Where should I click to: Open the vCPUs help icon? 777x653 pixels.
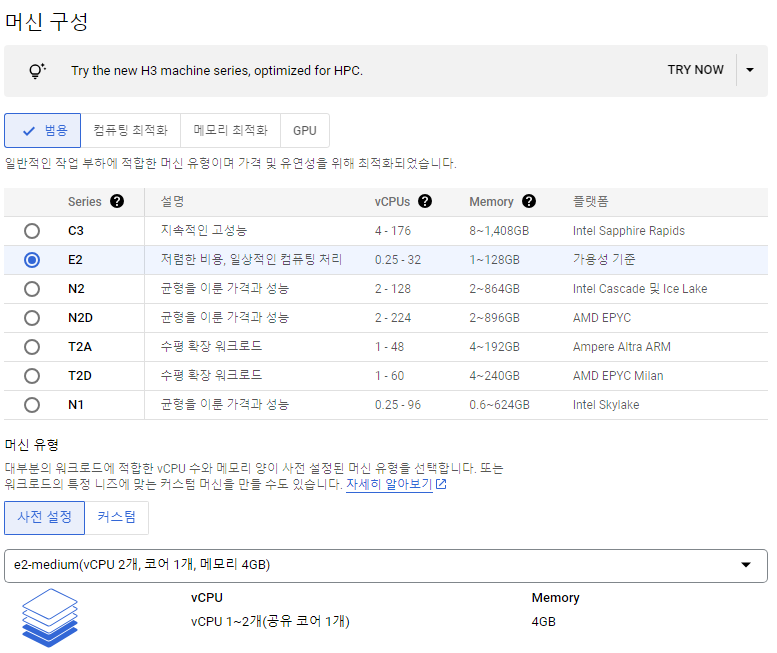pyautogui.click(x=425, y=202)
